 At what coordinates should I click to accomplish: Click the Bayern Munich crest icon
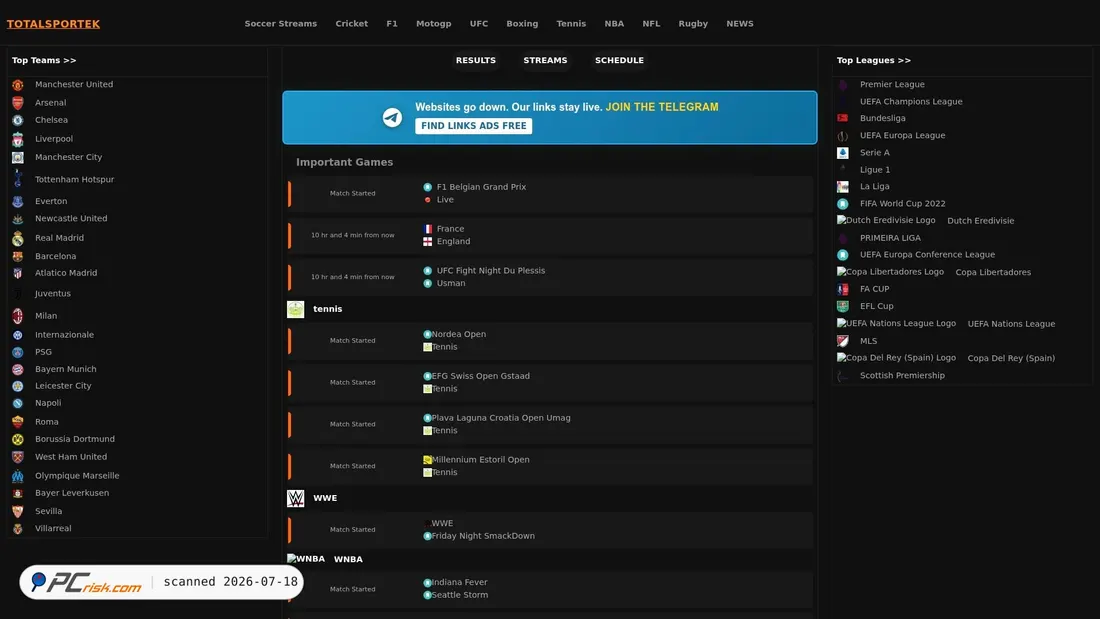[x=18, y=369]
